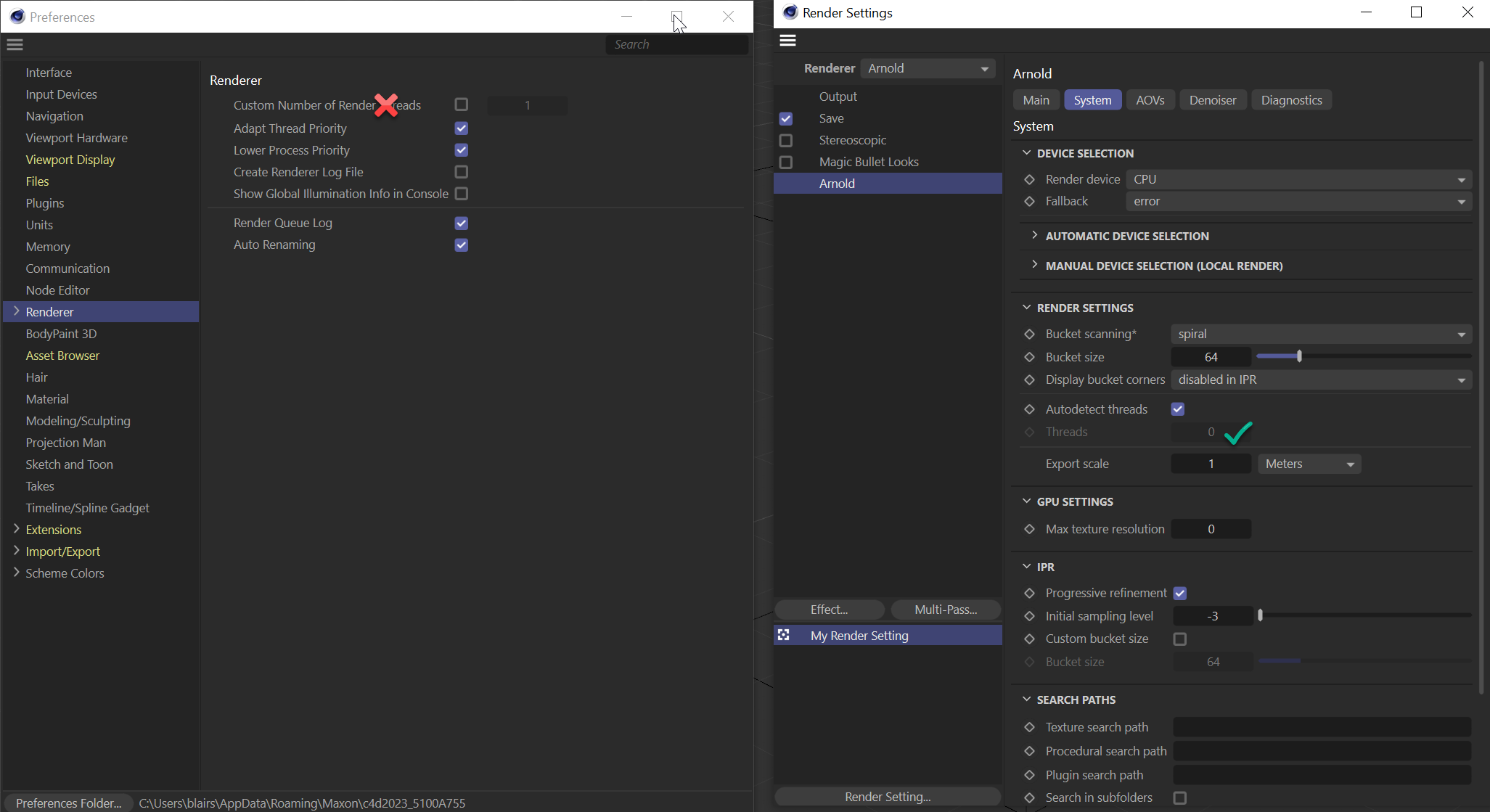Click the Search field in Preferences
Viewport: 1490px width, 812px height.
click(x=676, y=44)
